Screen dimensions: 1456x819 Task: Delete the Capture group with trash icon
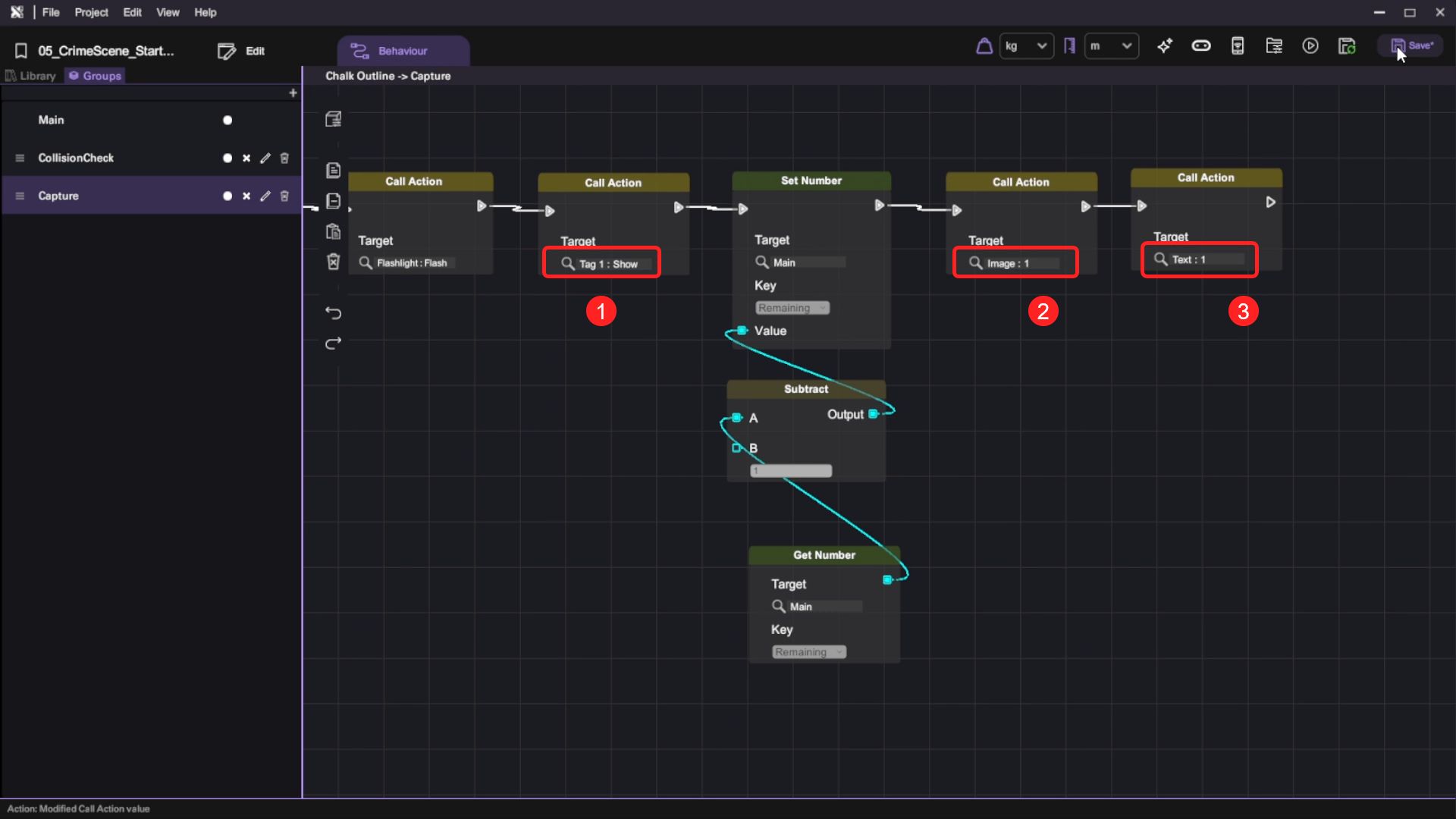284,196
